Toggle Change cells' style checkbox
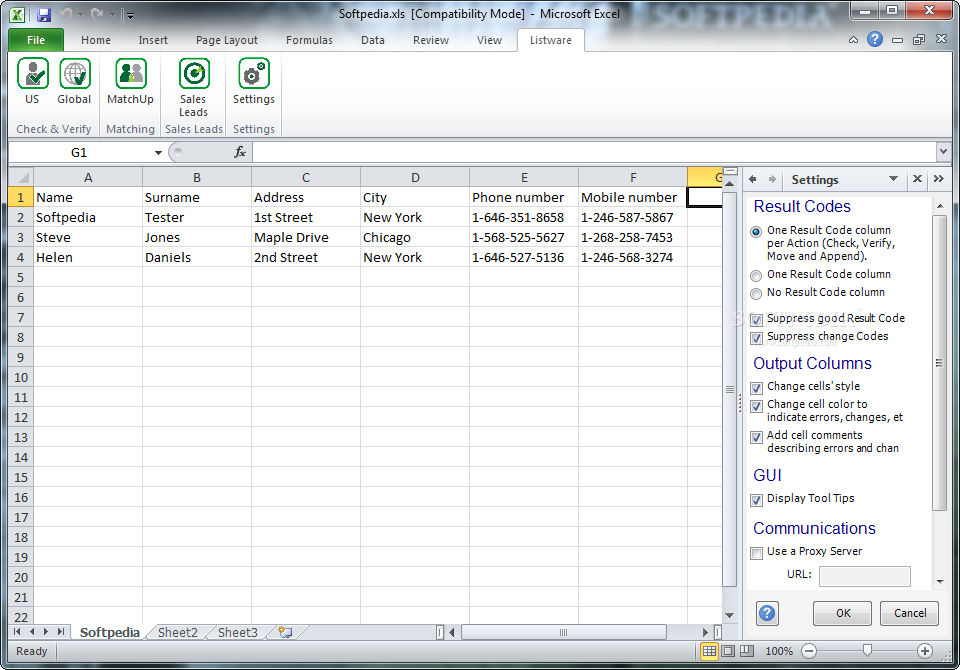Image resolution: width=960 pixels, height=670 pixels. [x=757, y=388]
